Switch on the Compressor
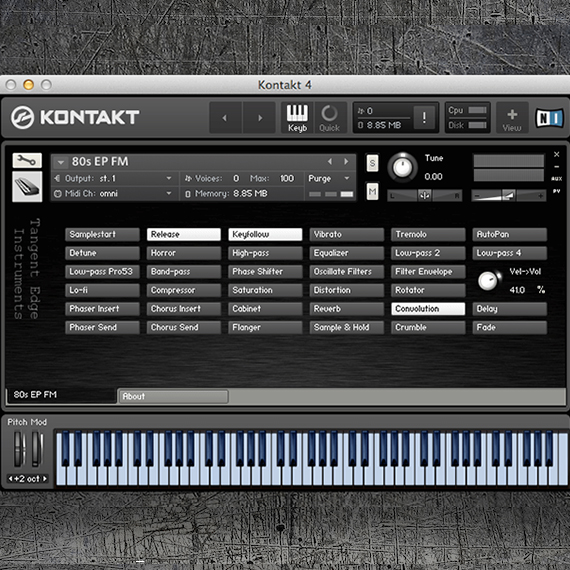570x570 pixels. 184,290
